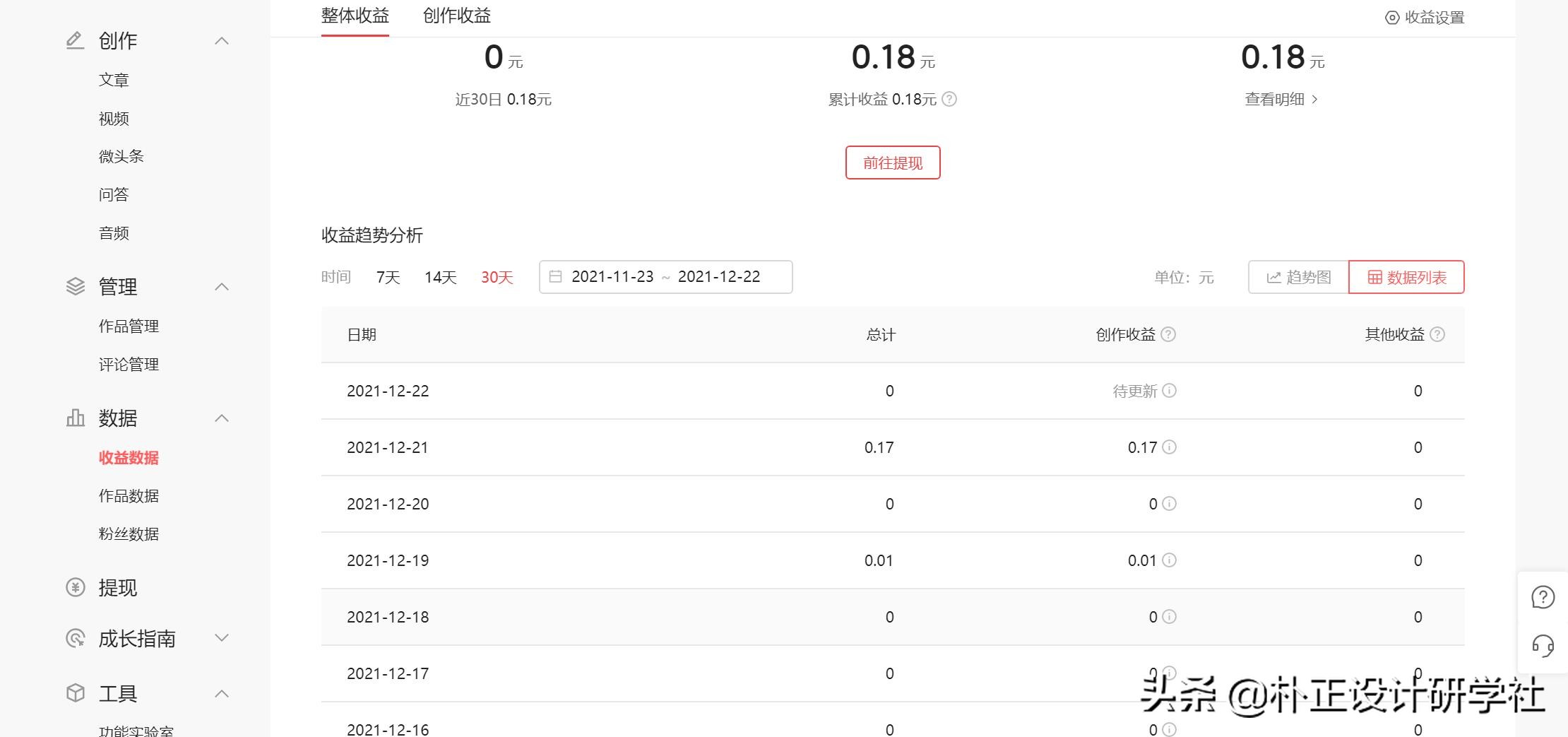Image resolution: width=1568 pixels, height=737 pixels.
Task: Collapse the 管理 sidebar section
Action: (222, 287)
